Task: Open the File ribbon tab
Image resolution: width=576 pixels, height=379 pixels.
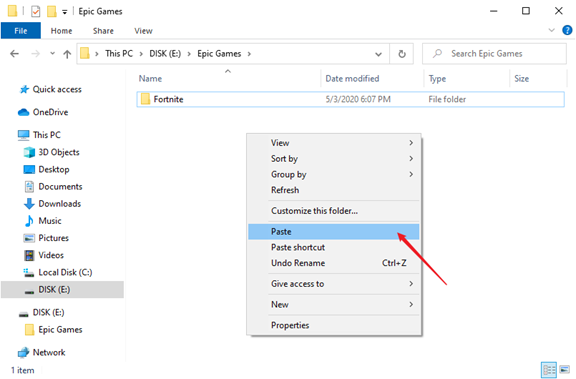Action: click(x=21, y=31)
